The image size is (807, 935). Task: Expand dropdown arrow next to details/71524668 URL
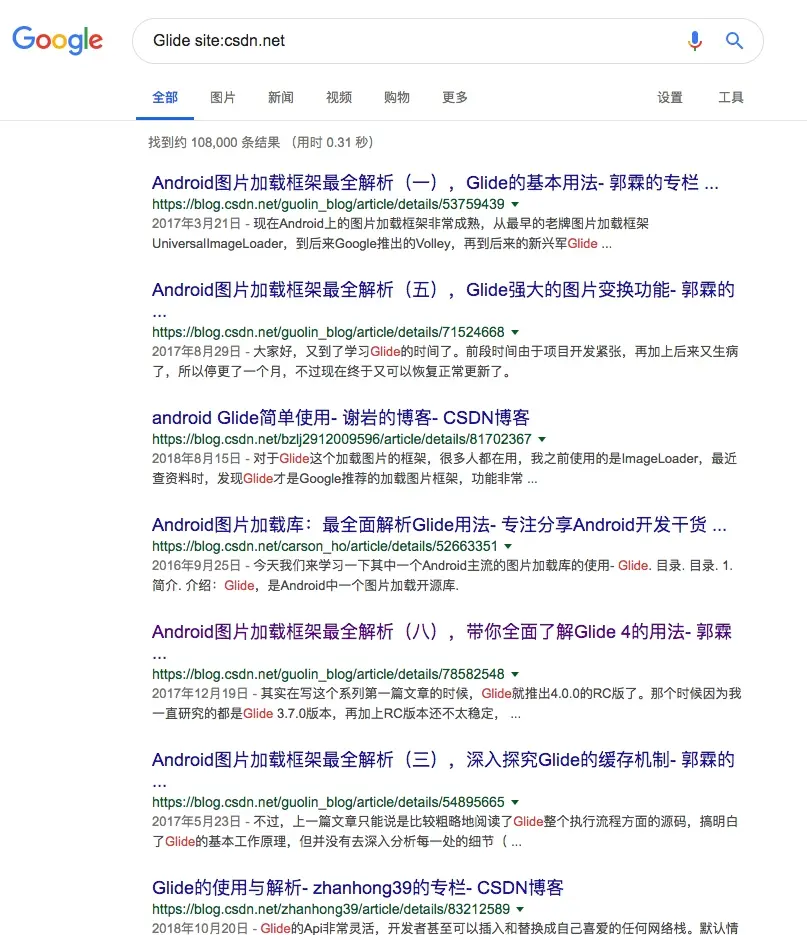point(515,333)
